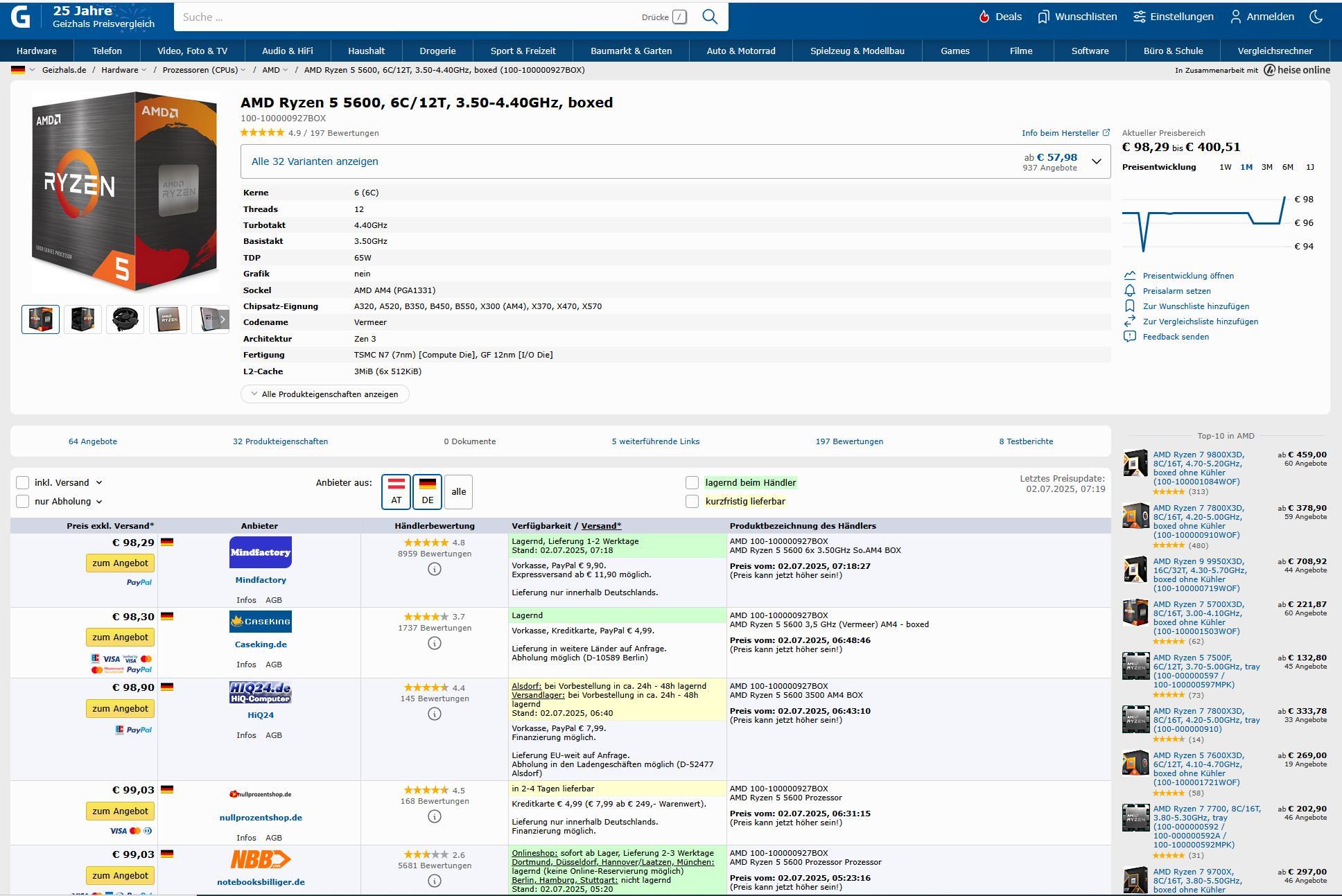
Task: Tick inkl. Versand checkbox
Action: pyautogui.click(x=23, y=482)
